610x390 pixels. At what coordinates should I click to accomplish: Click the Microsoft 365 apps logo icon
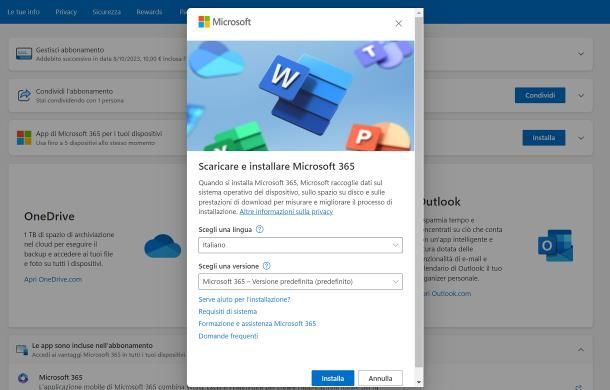coord(24,137)
